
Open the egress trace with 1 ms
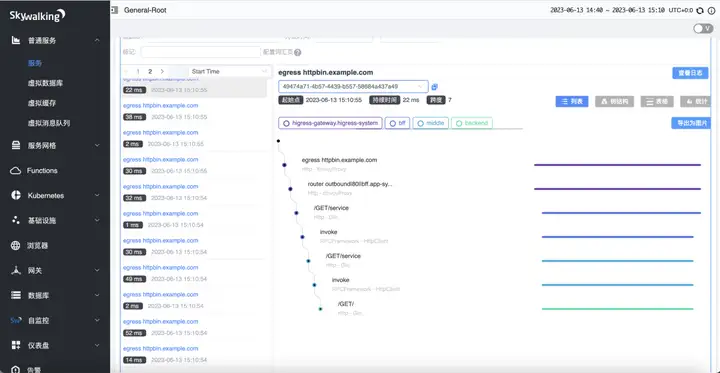point(194,220)
